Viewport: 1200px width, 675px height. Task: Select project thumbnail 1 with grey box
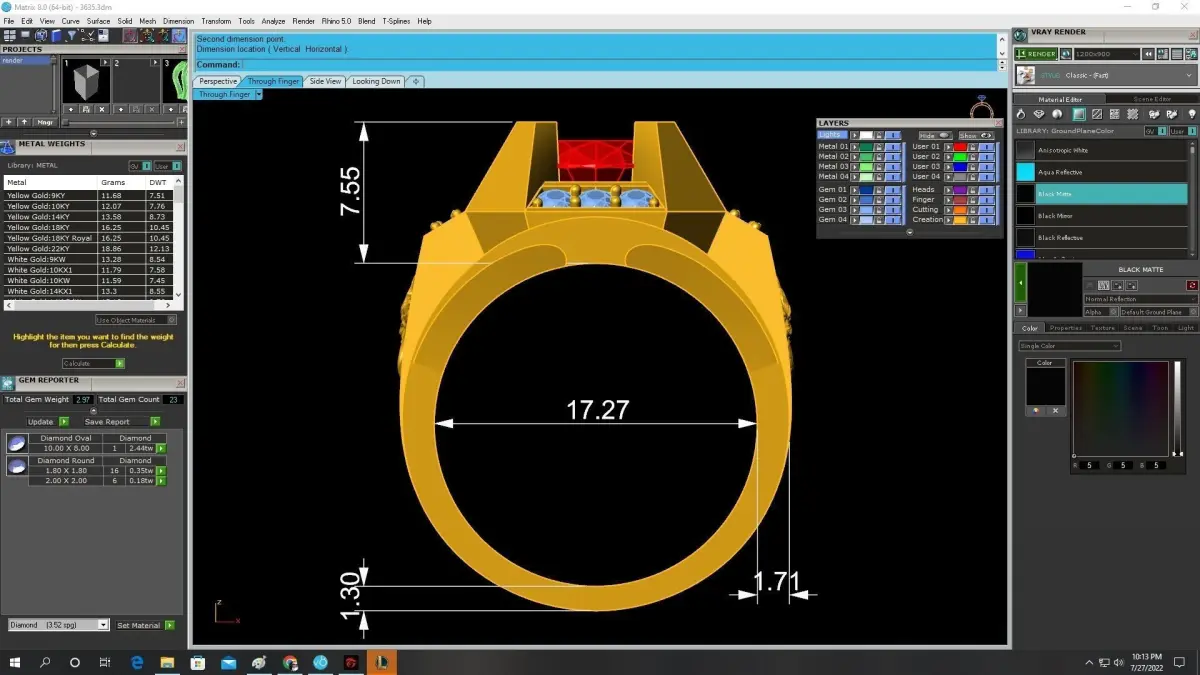[86, 81]
